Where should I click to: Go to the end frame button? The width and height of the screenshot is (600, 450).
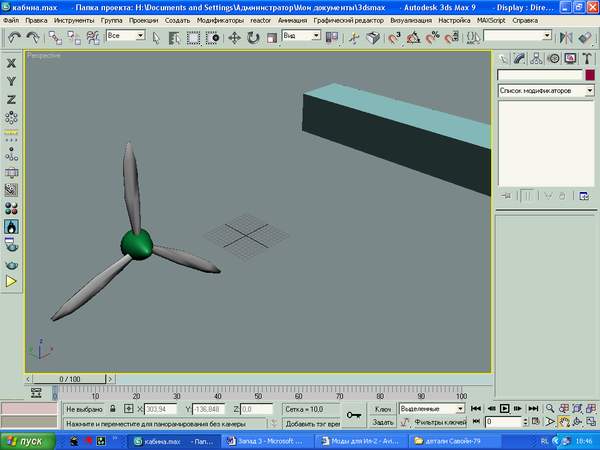click(533, 409)
